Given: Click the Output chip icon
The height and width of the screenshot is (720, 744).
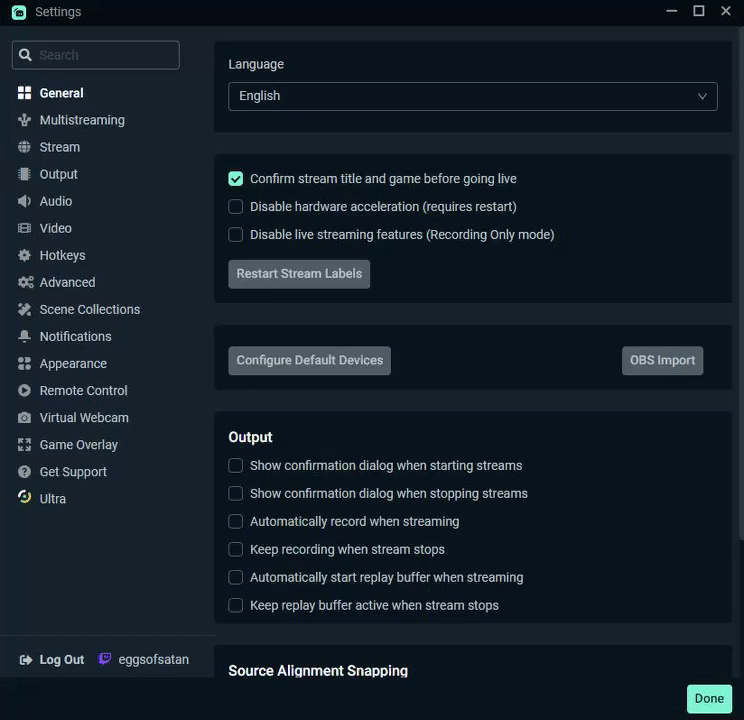Looking at the screenshot, I should coord(24,174).
